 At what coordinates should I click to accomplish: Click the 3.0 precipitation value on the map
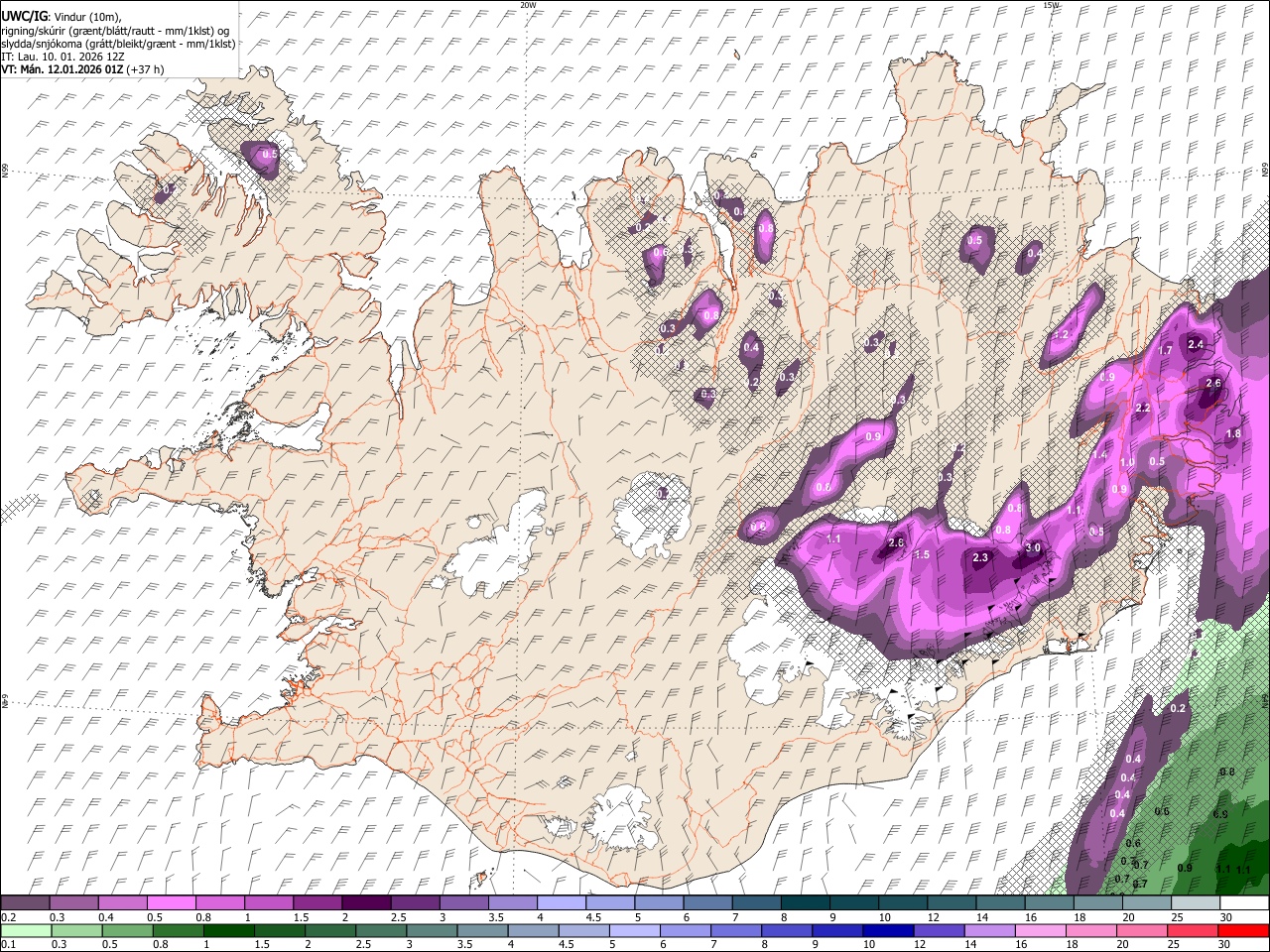pos(1032,548)
